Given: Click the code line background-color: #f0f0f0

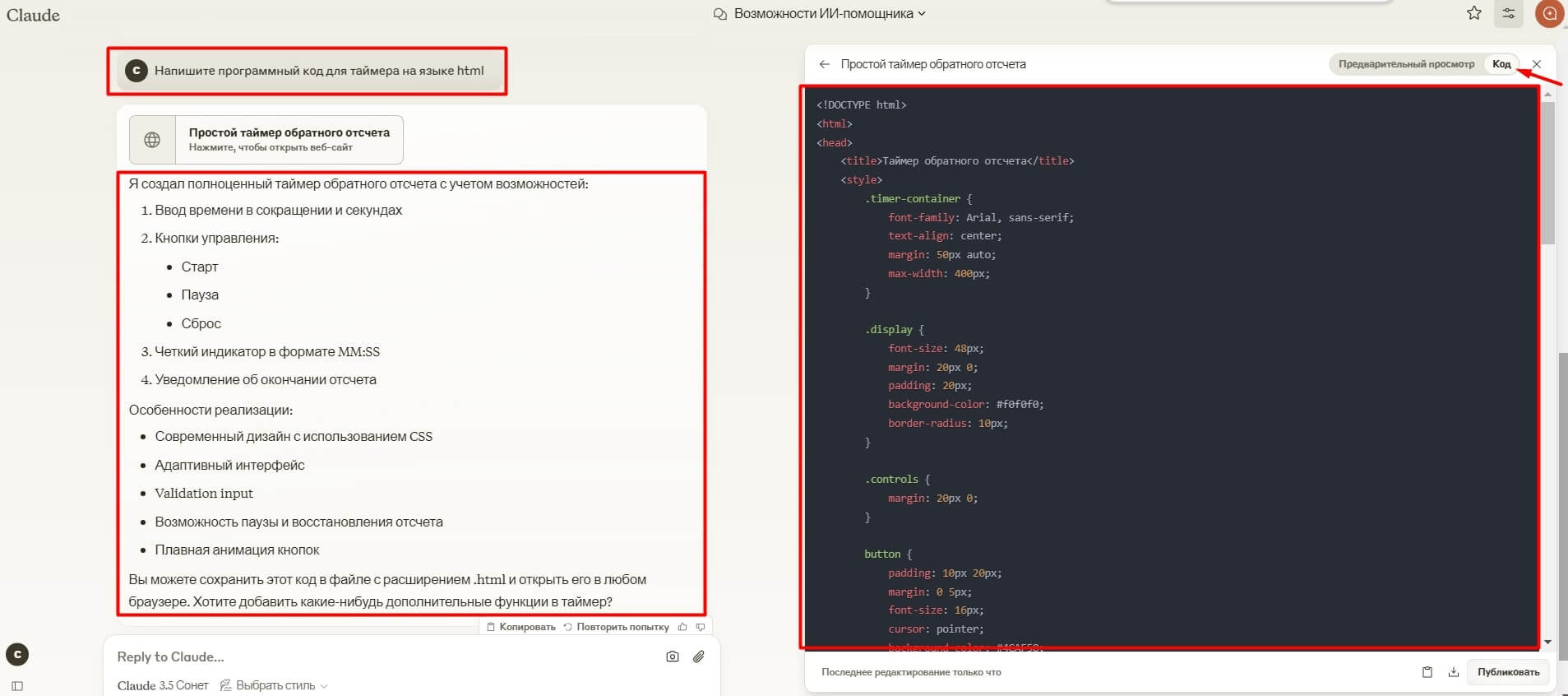Looking at the screenshot, I should coord(965,404).
